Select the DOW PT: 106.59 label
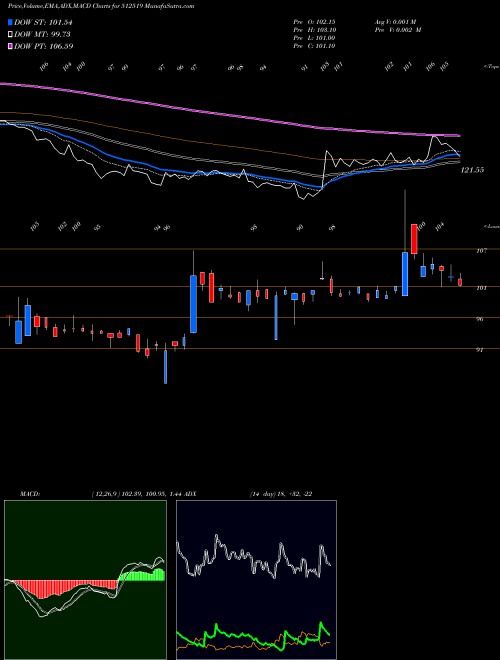The height and width of the screenshot is (660, 500). 44,46
